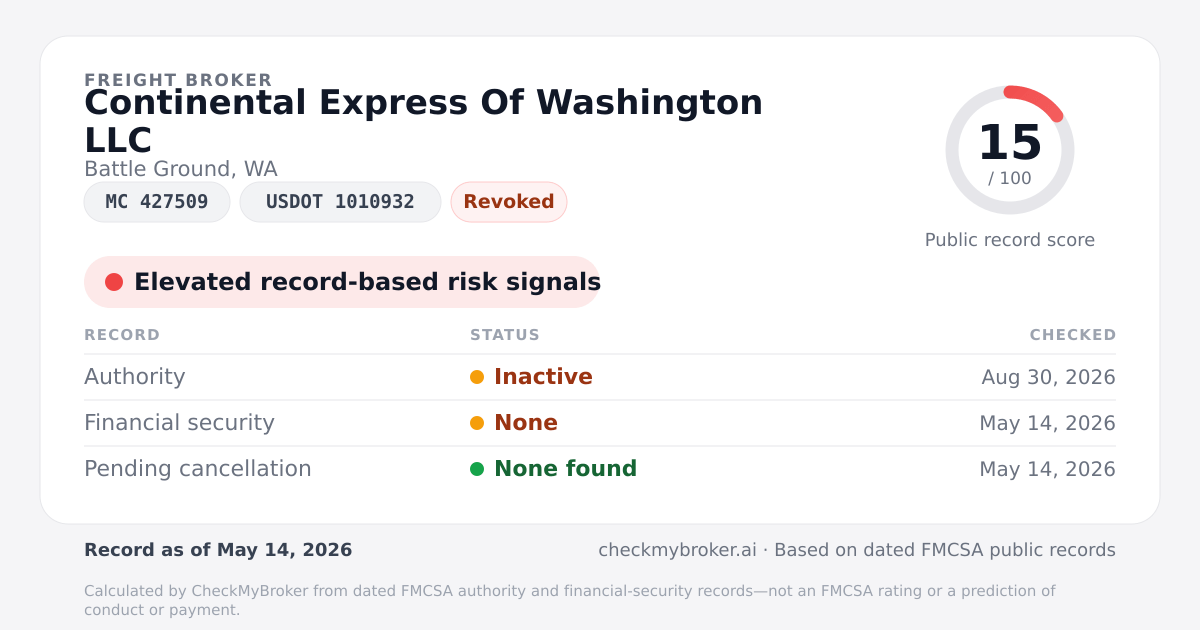Select the Pending cancellation row label
The width and height of the screenshot is (1200, 630).
click(198, 469)
